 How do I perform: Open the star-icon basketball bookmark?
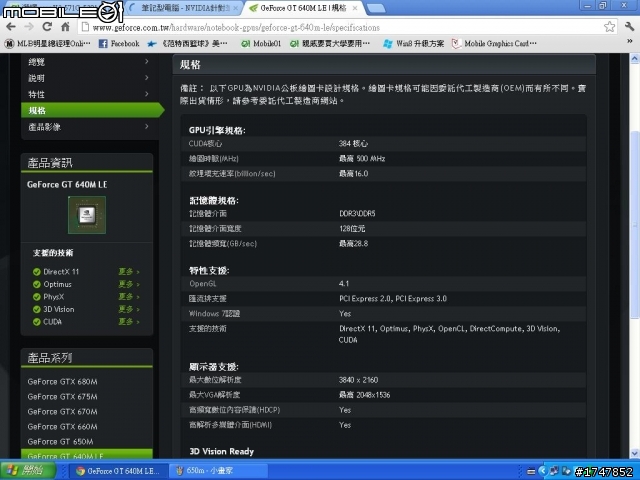187,43
